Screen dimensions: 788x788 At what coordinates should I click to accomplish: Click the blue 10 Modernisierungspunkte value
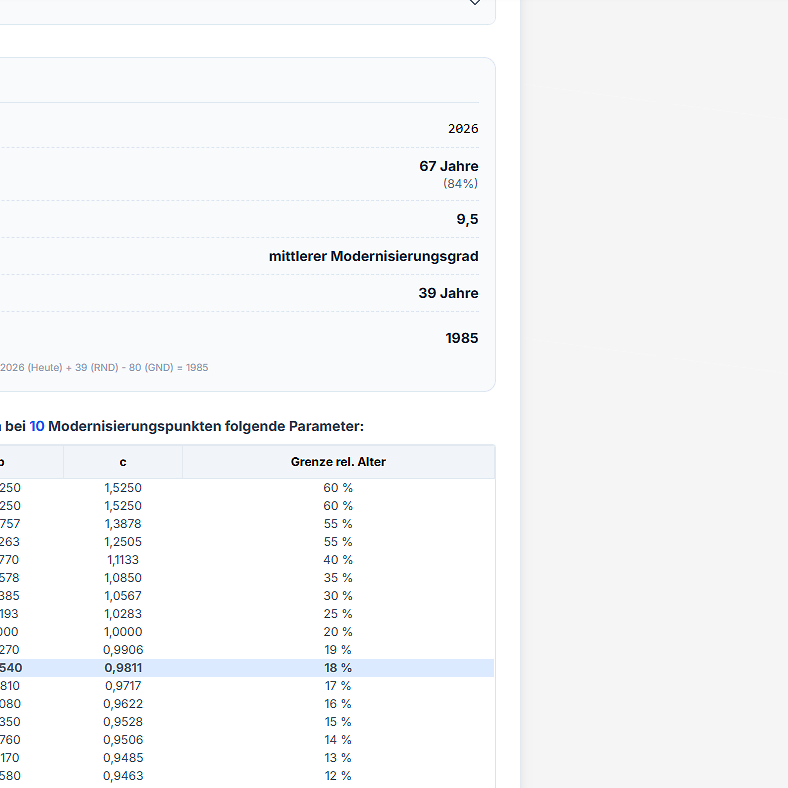[x=37, y=426]
